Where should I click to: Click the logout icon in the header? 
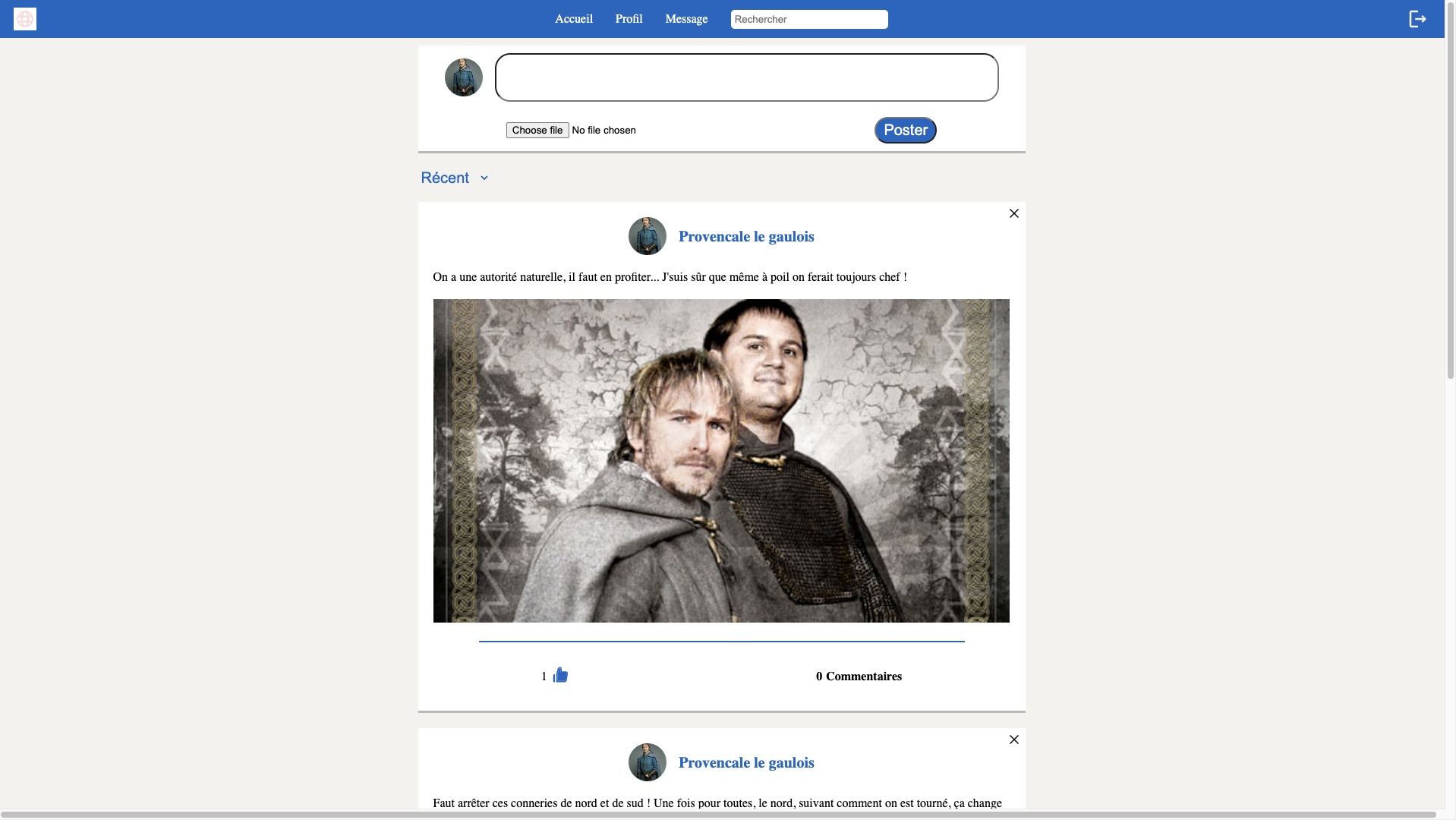(1417, 19)
